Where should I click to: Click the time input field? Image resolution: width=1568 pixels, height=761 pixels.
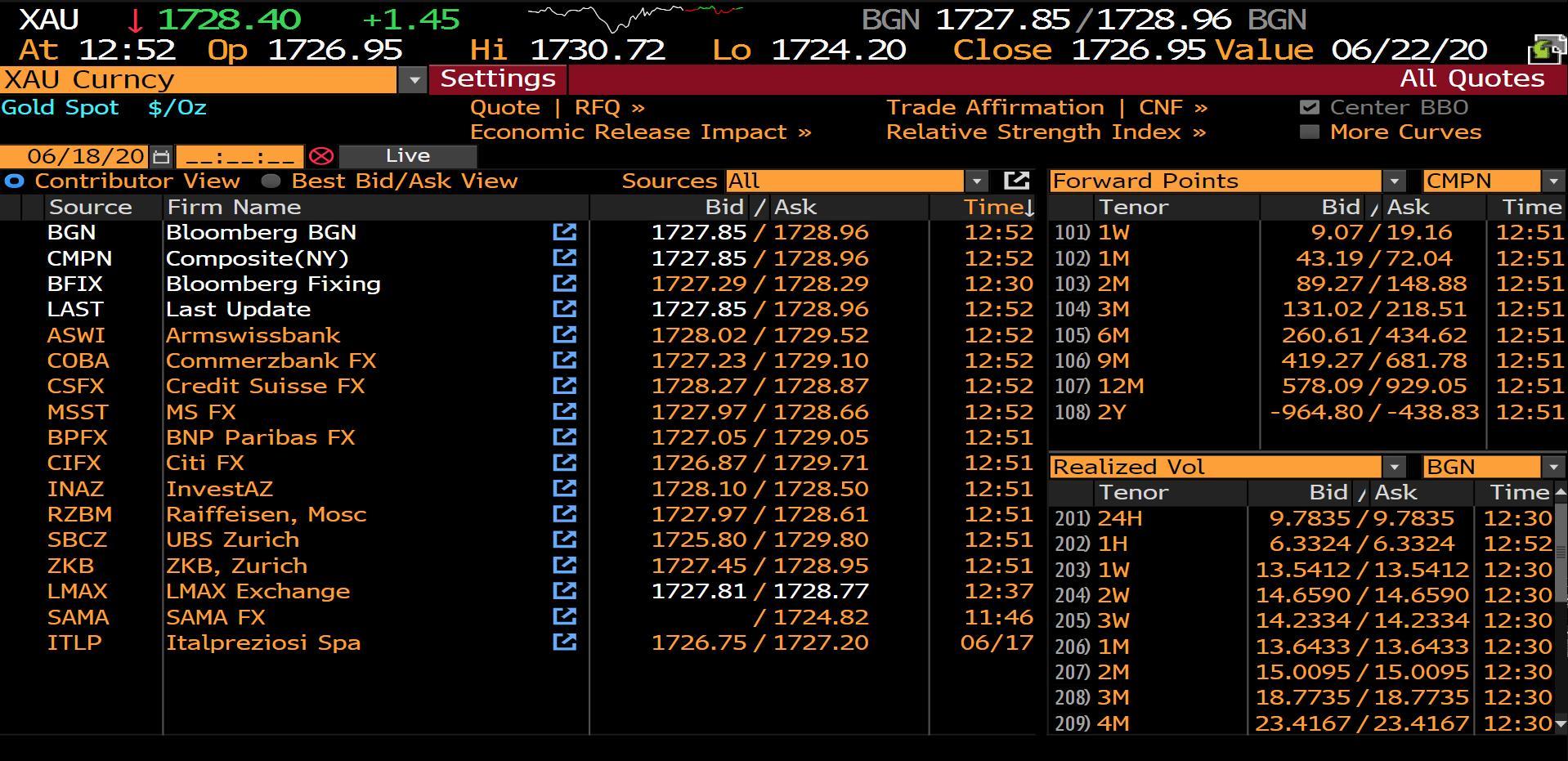pyautogui.click(x=240, y=156)
